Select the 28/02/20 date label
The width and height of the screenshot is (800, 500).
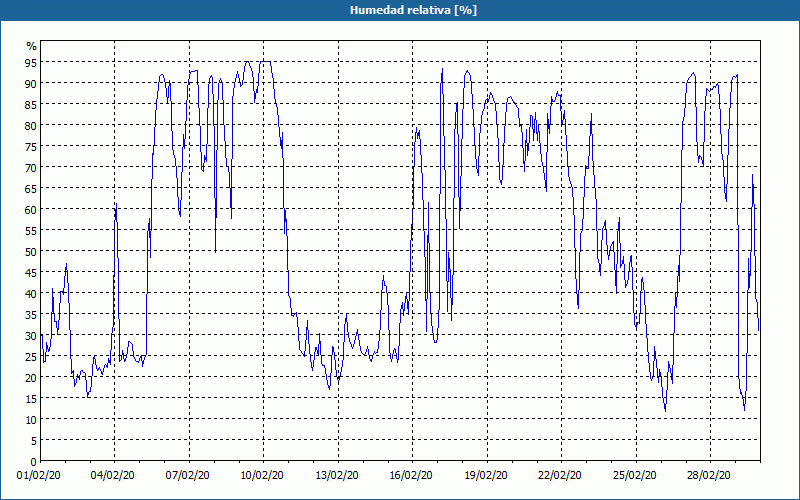[x=709, y=475]
